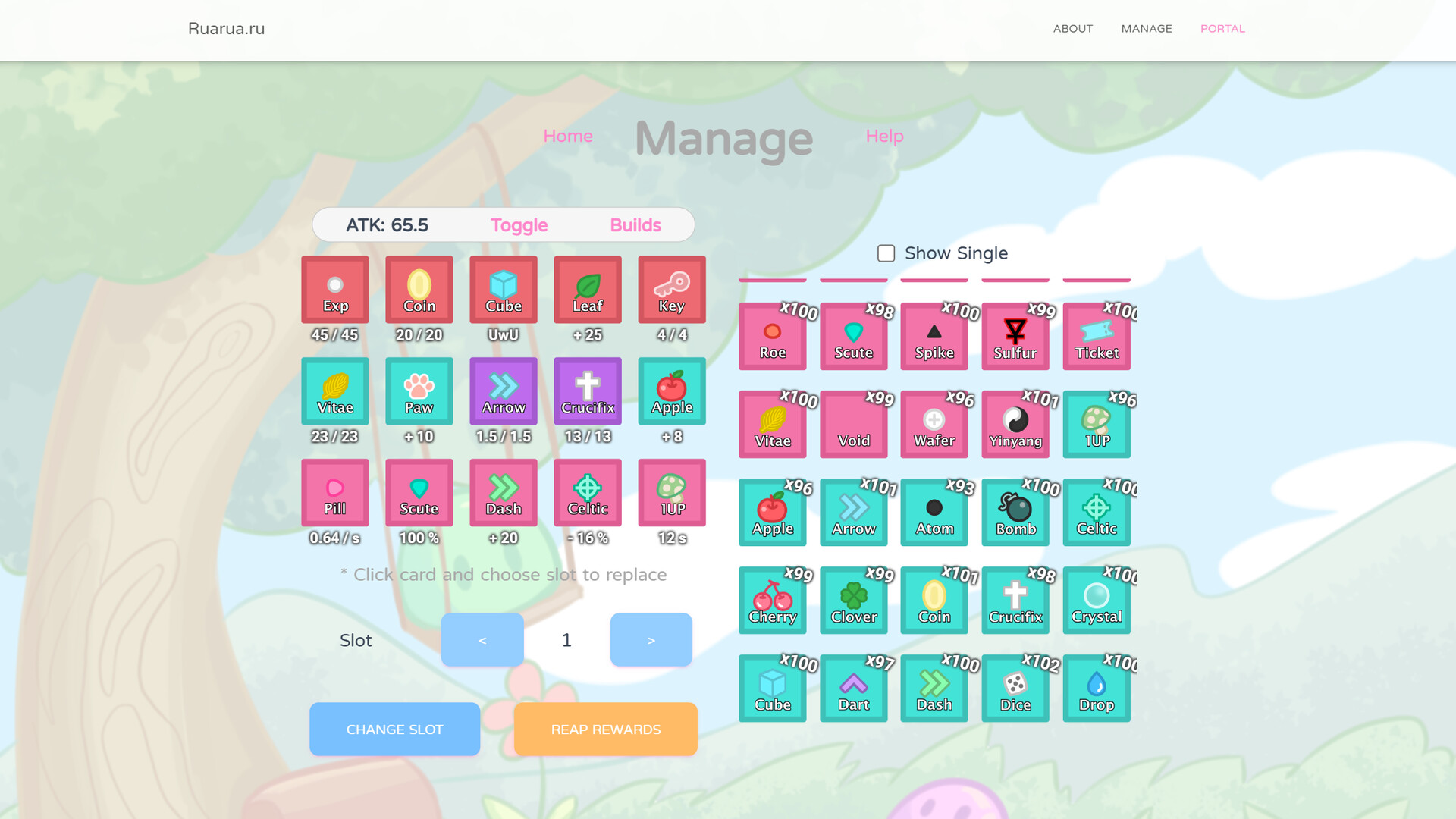
Task: Select the Yinyang item with x101 count
Action: tap(1015, 424)
